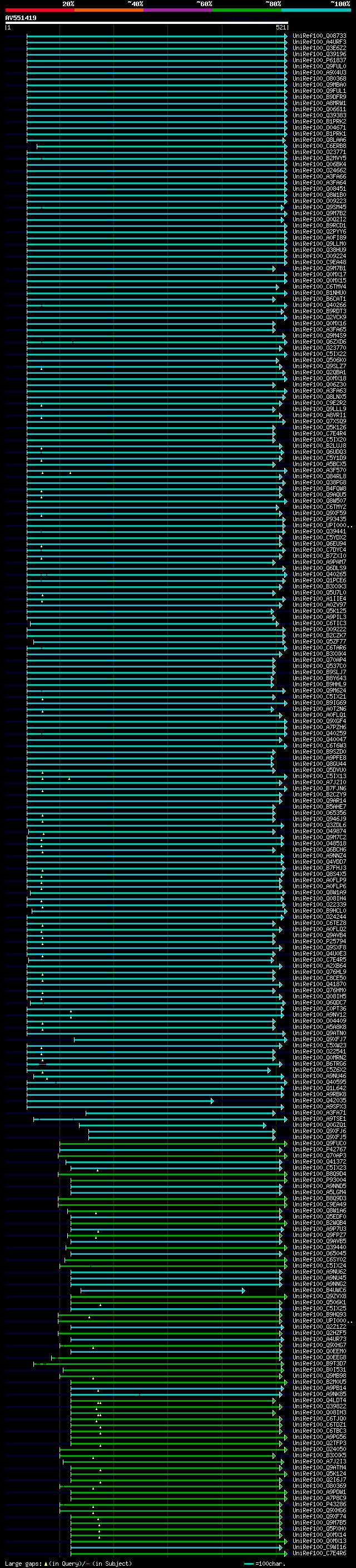Select label UniRef100_P43286
The width and height of the screenshot is (356, 1568).
click(319, 1504)
